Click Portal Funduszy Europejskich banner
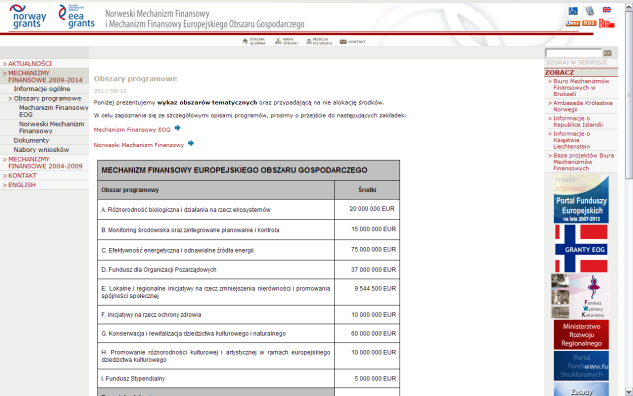Viewport: 633px width, 396px height. click(581, 199)
